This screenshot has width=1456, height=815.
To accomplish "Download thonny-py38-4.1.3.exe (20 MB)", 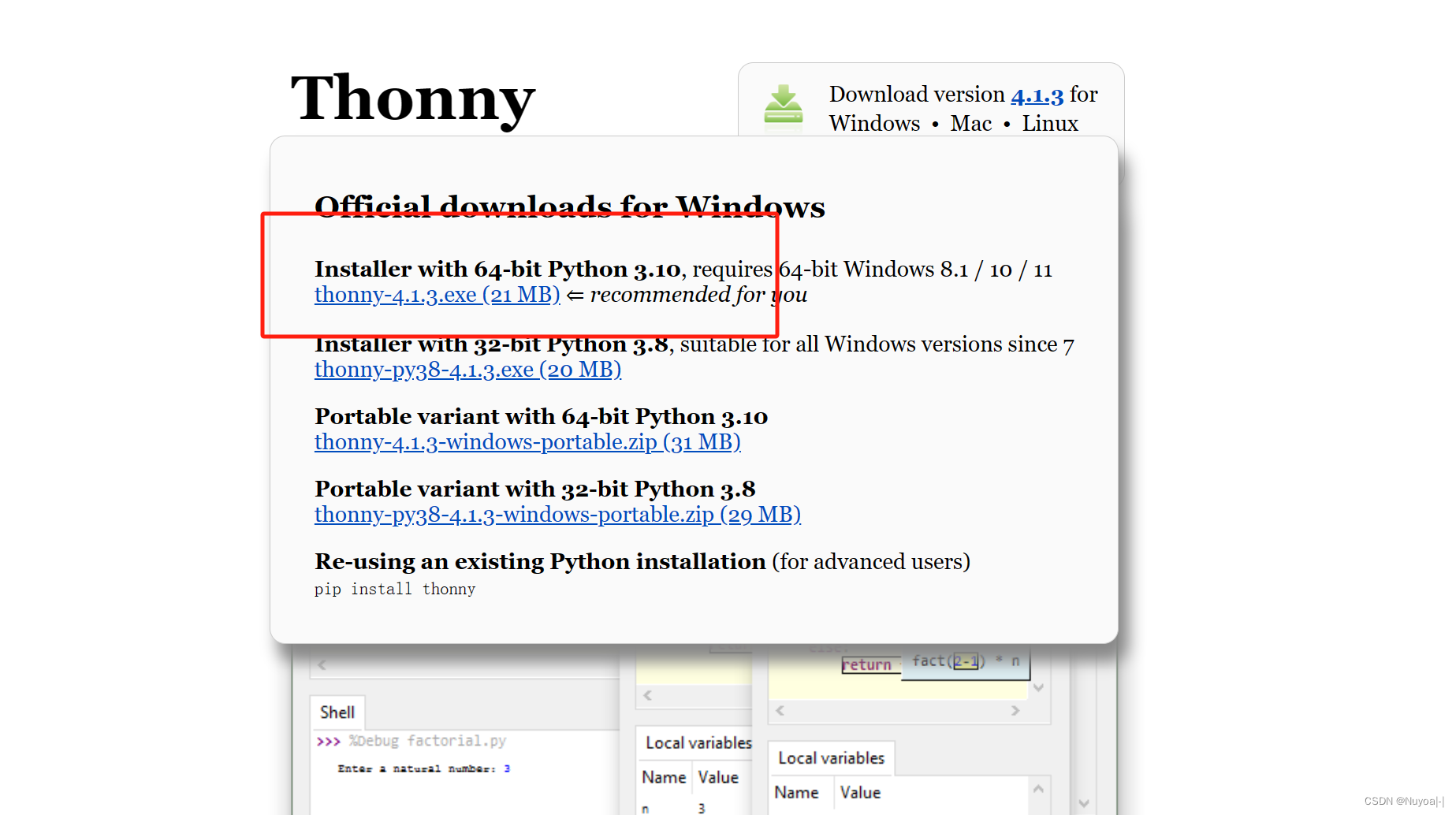I will (467, 370).
